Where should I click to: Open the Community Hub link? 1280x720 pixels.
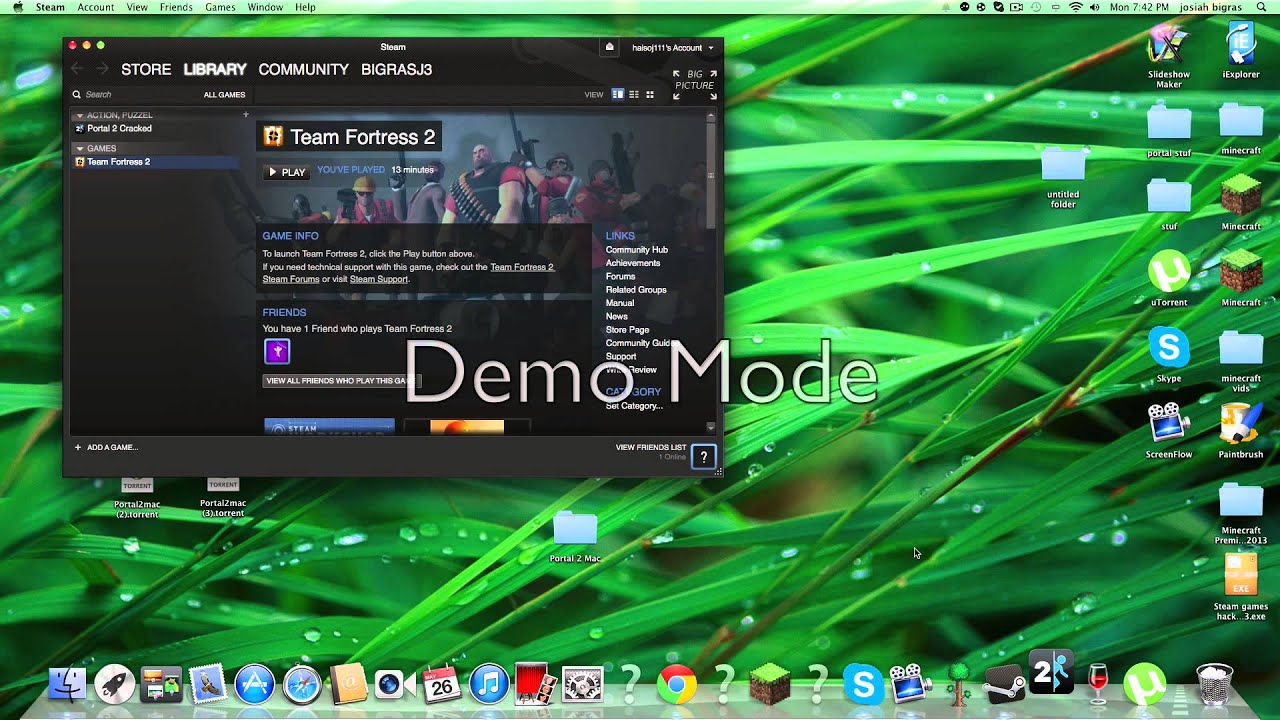[x=637, y=250]
